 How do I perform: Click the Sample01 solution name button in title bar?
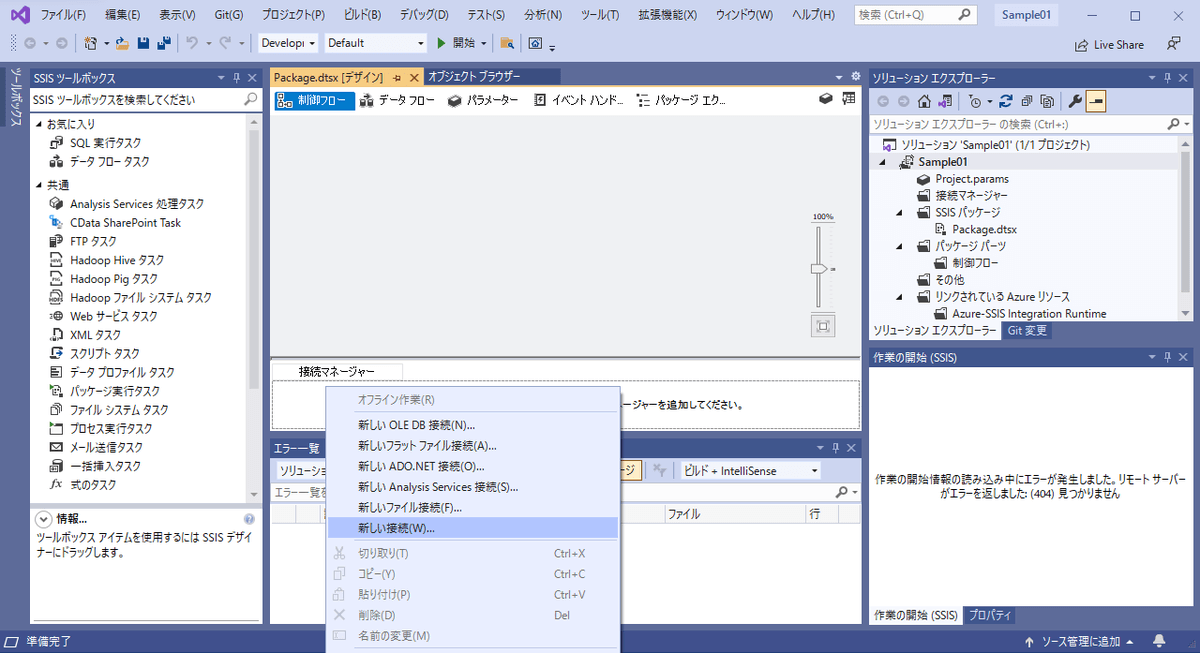[x=1027, y=15]
